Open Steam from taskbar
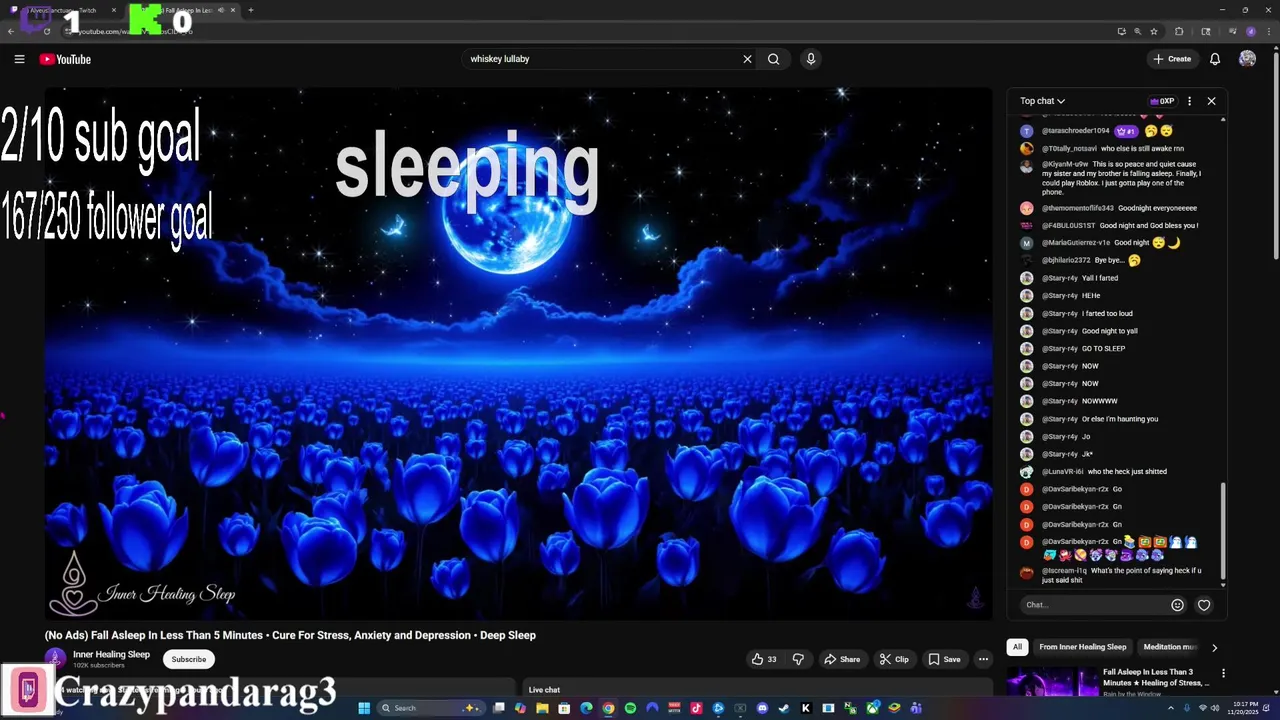The image size is (1280, 720). click(784, 708)
